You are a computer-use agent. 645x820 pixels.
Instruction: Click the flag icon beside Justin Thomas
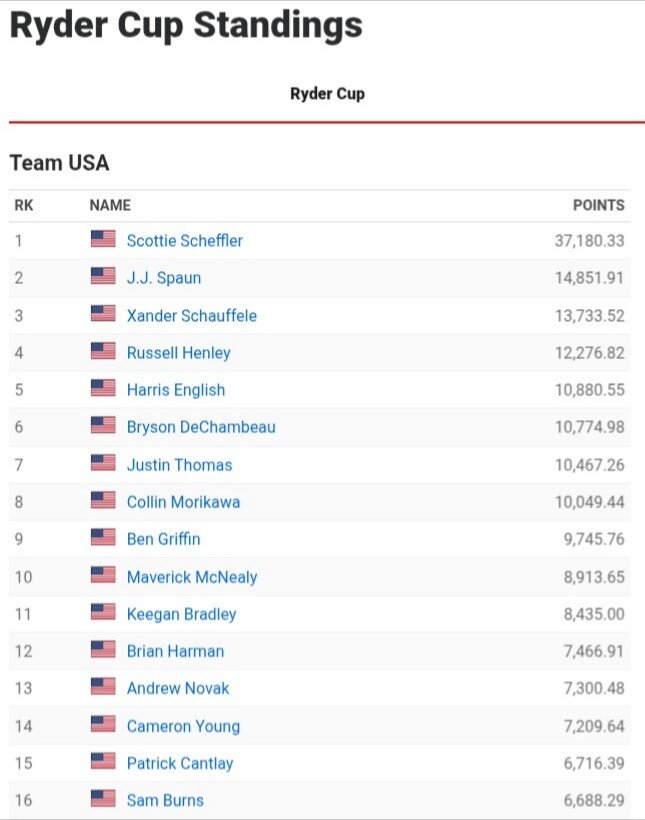pos(103,463)
